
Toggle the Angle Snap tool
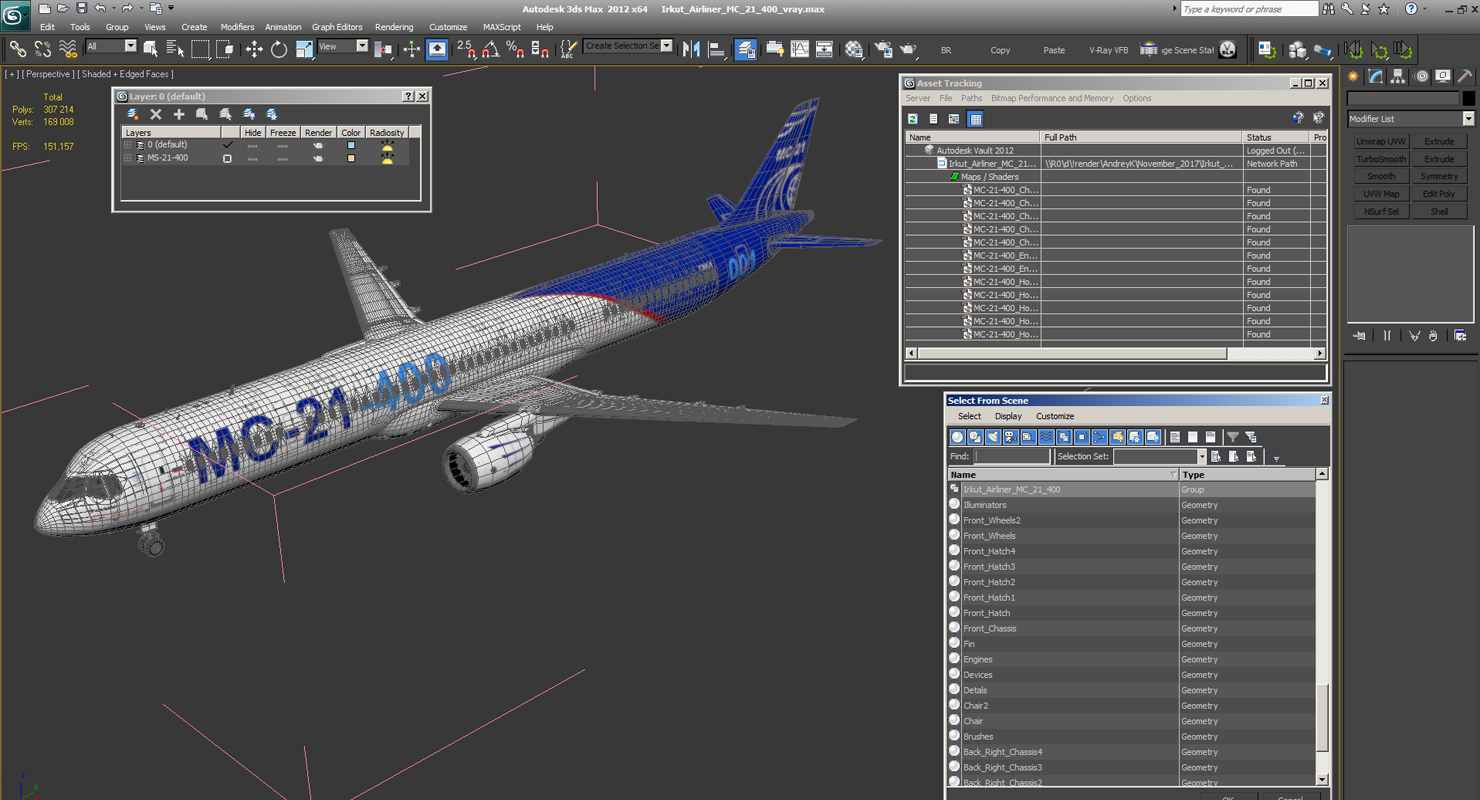(x=490, y=49)
